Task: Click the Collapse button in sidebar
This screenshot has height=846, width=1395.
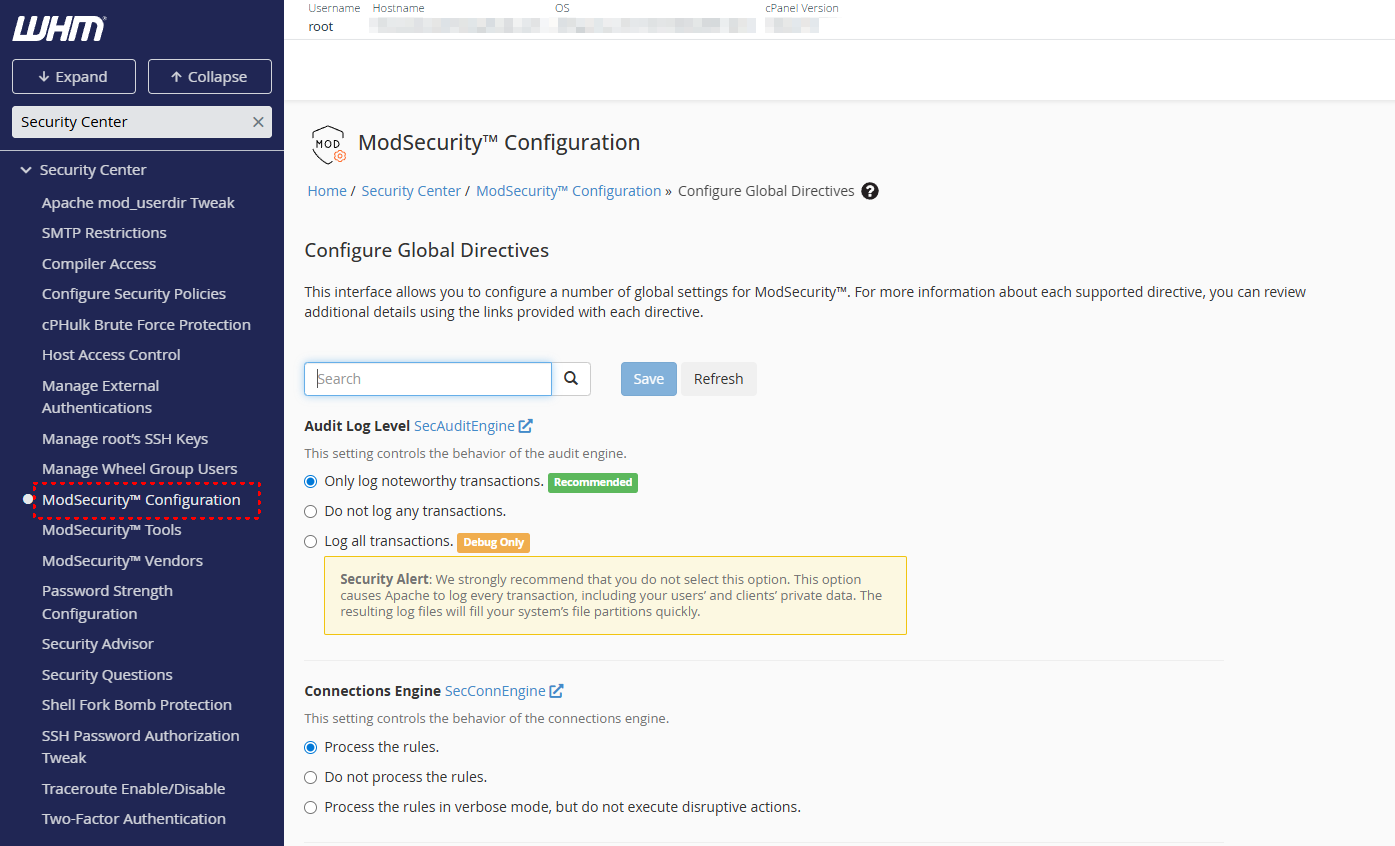Action: pyautogui.click(x=210, y=77)
